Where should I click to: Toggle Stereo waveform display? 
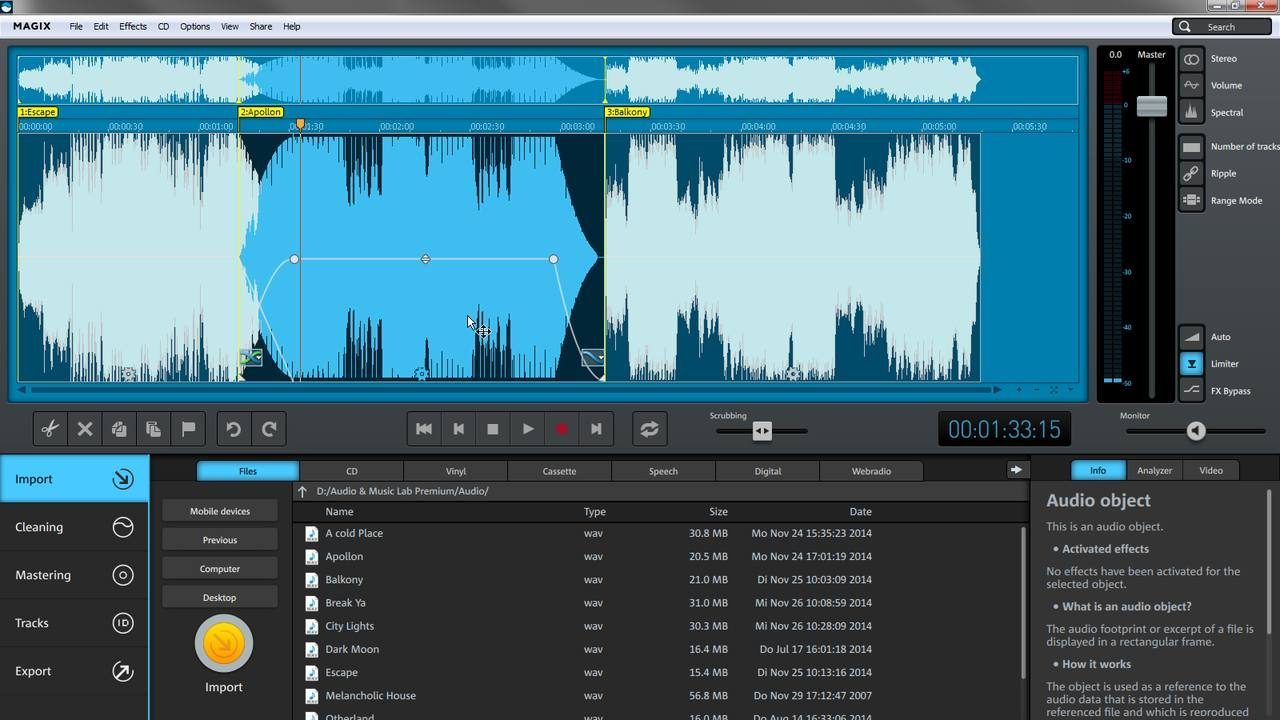pos(1191,59)
